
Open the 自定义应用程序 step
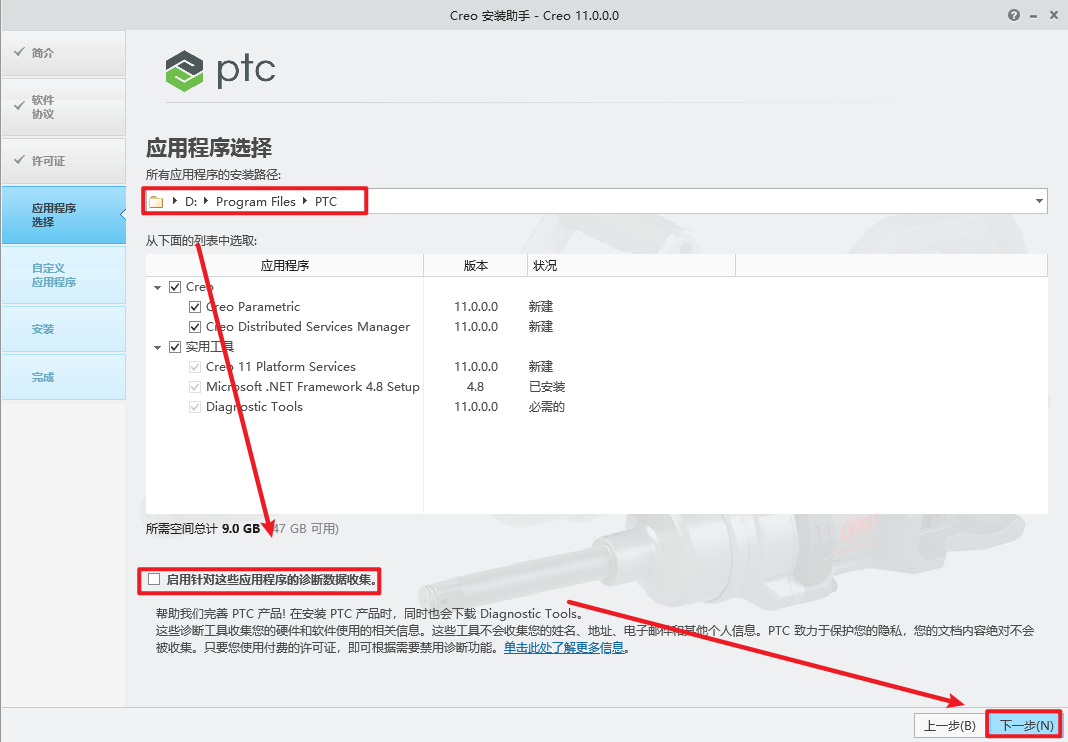(x=54, y=275)
